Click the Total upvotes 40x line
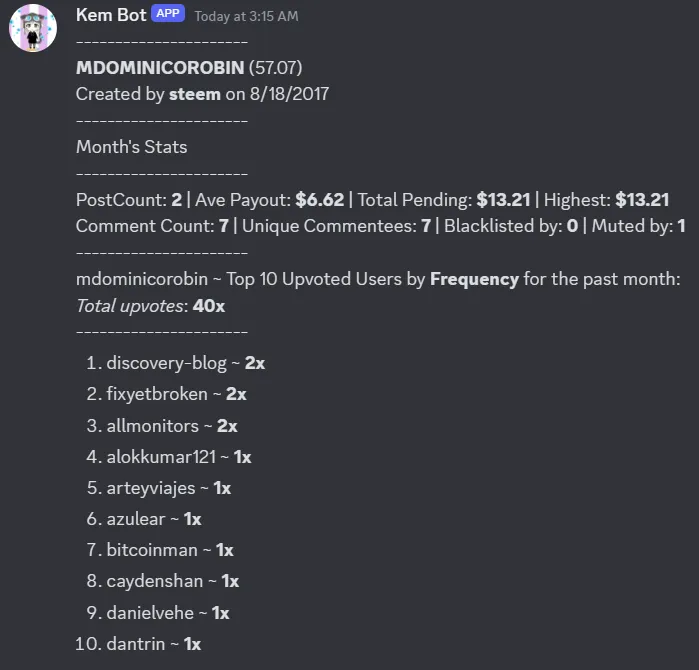Screen dimensions: 699x670 point(150,306)
